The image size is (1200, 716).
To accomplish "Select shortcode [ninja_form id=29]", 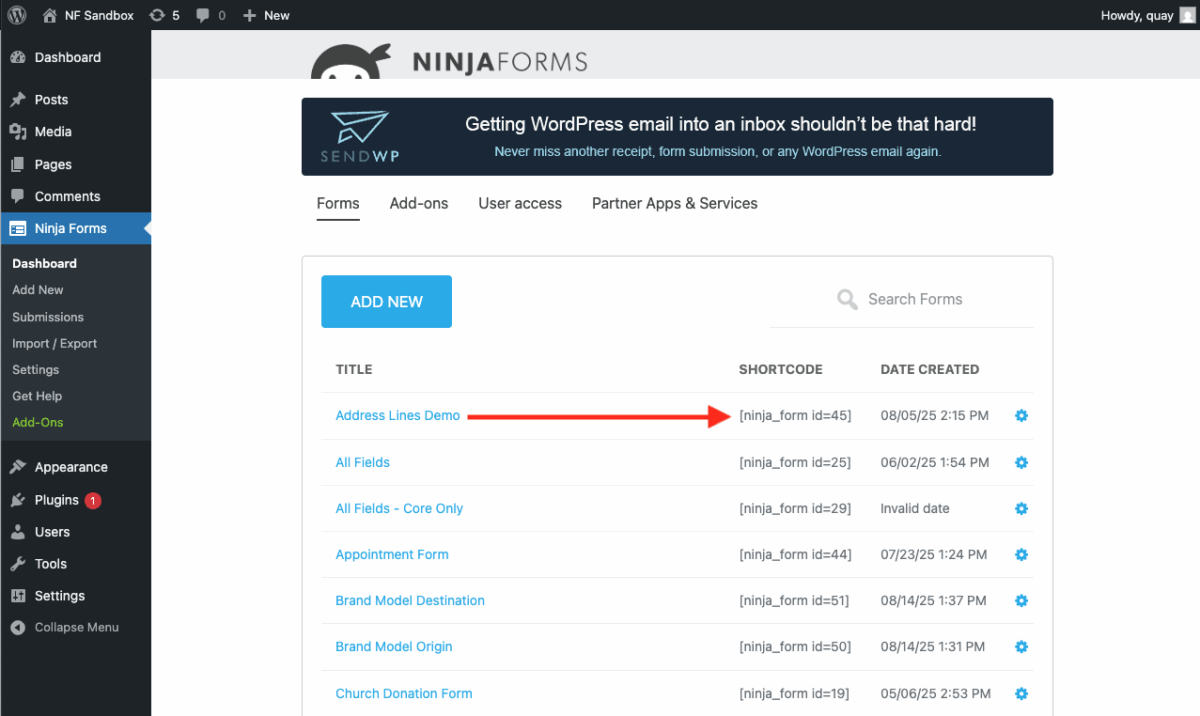I will pos(795,508).
